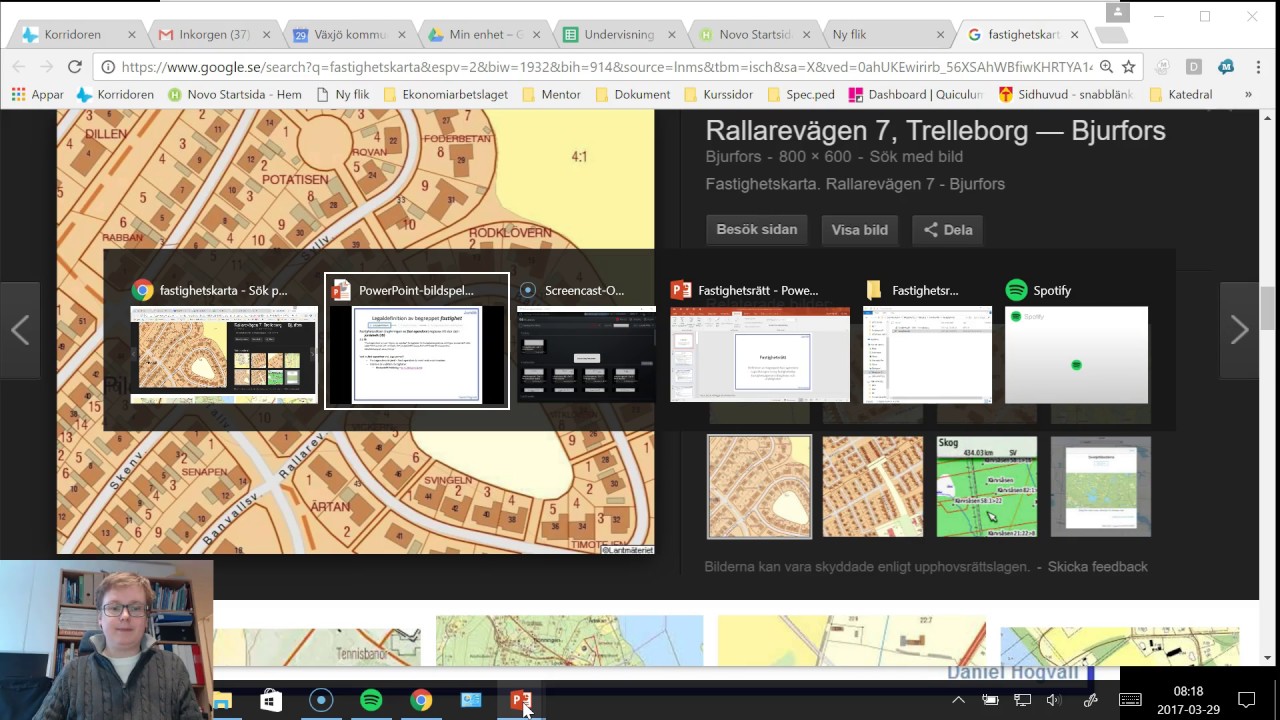
Task: Select the fastighetskarta Chrome window in switcher
Action: pos(223,341)
